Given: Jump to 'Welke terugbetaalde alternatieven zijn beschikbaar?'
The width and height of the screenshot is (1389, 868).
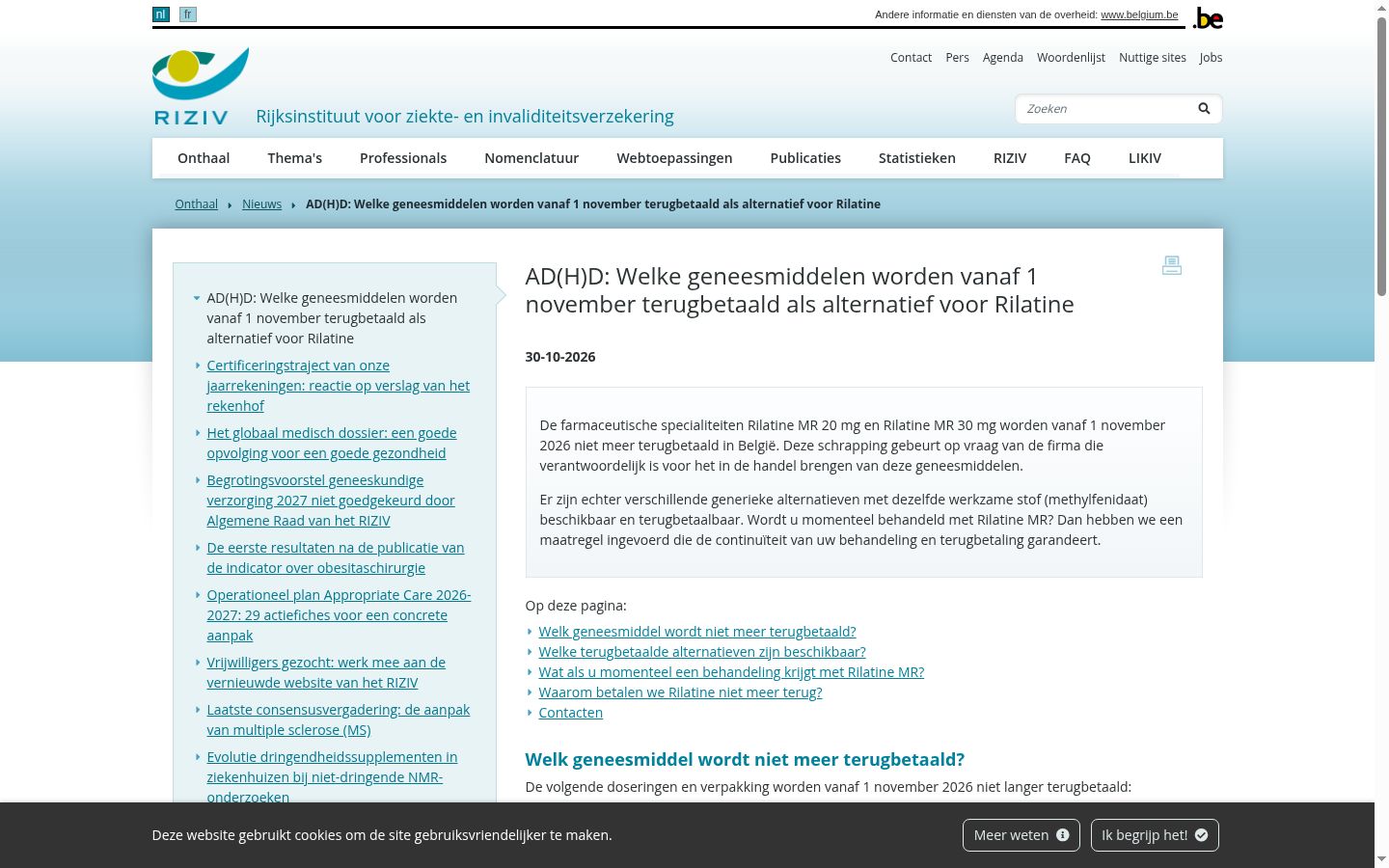Looking at the screenshot, I should pos(702,652).
